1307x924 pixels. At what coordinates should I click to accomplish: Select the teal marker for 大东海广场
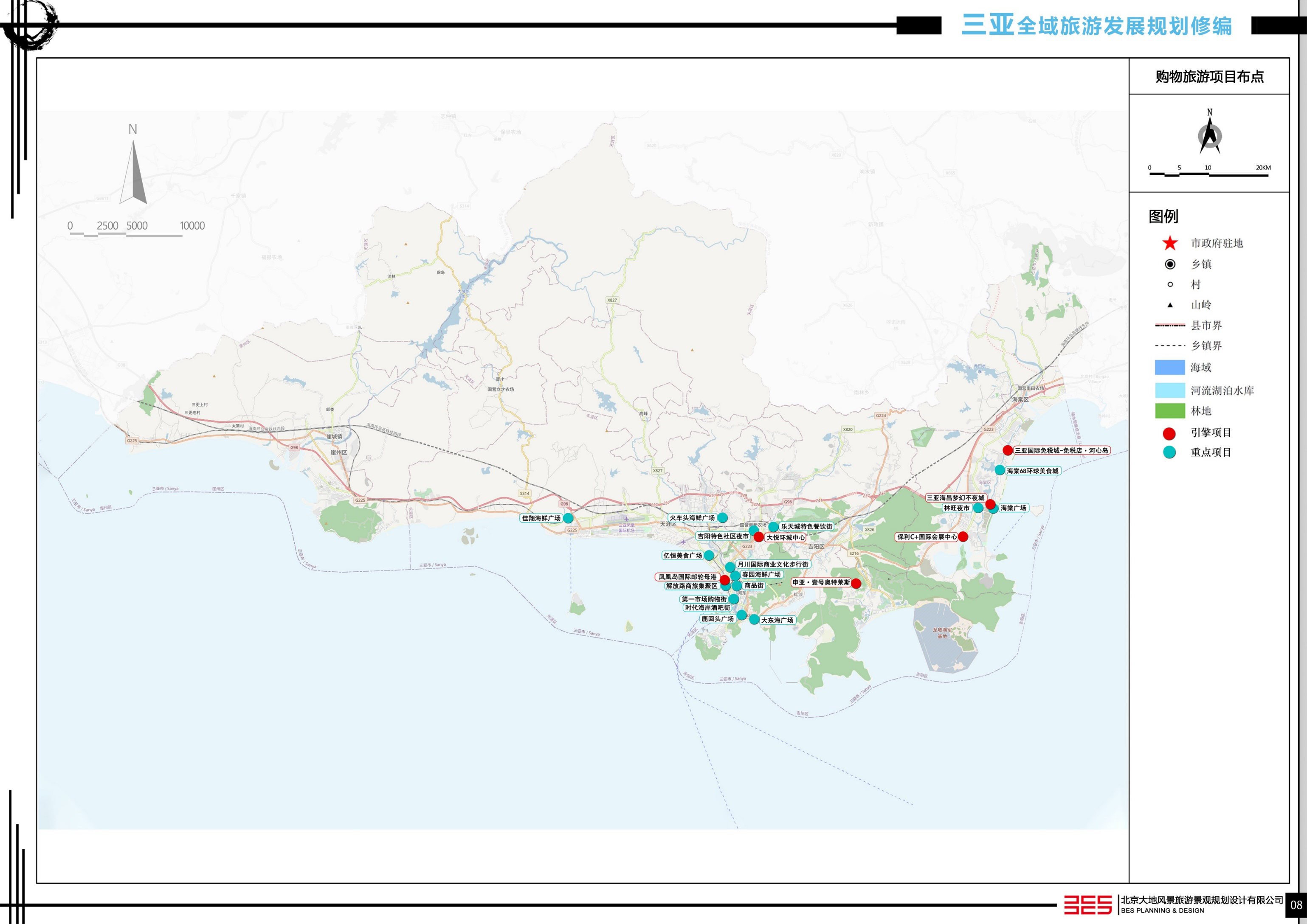point(754,619)
